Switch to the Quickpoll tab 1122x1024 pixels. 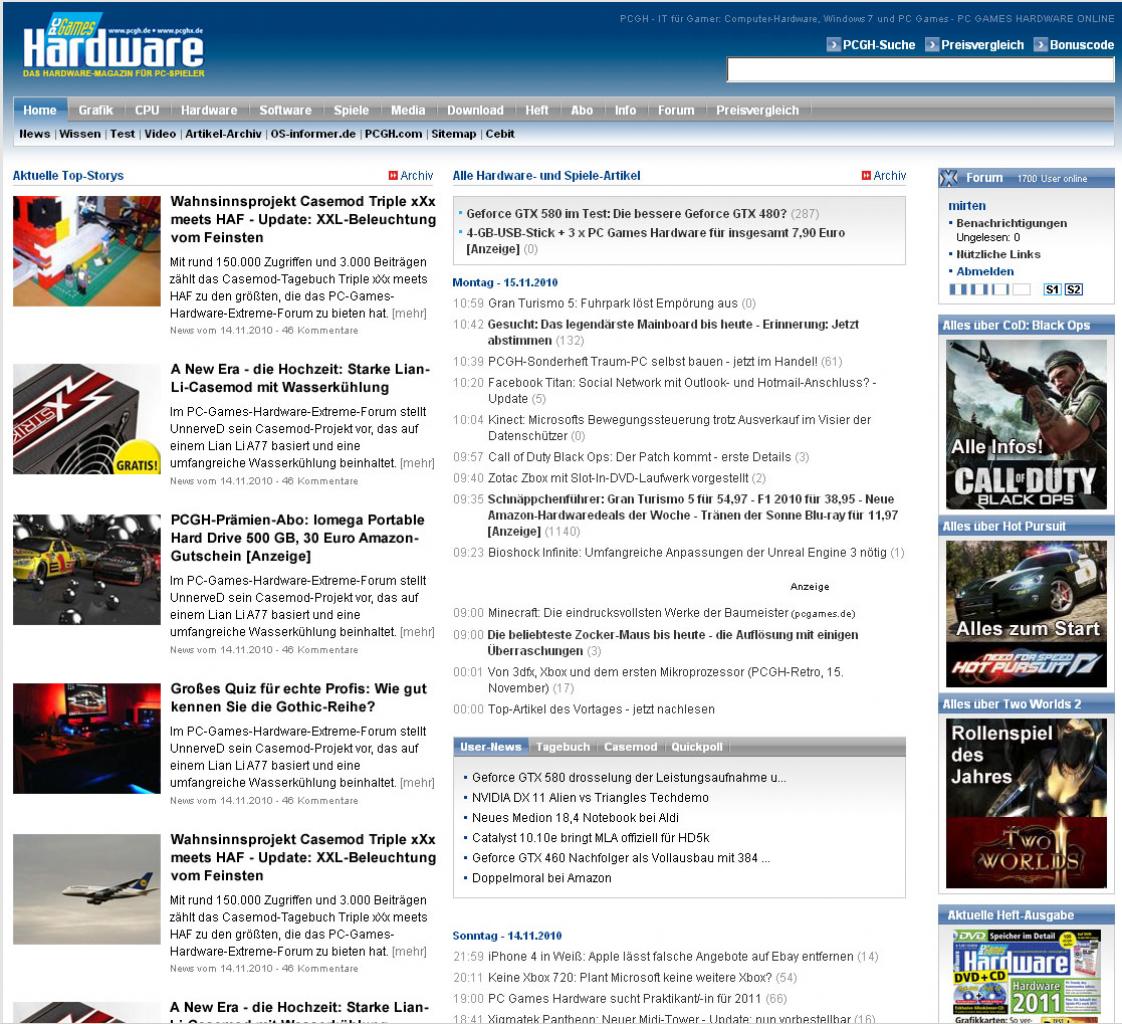point(697,747)
